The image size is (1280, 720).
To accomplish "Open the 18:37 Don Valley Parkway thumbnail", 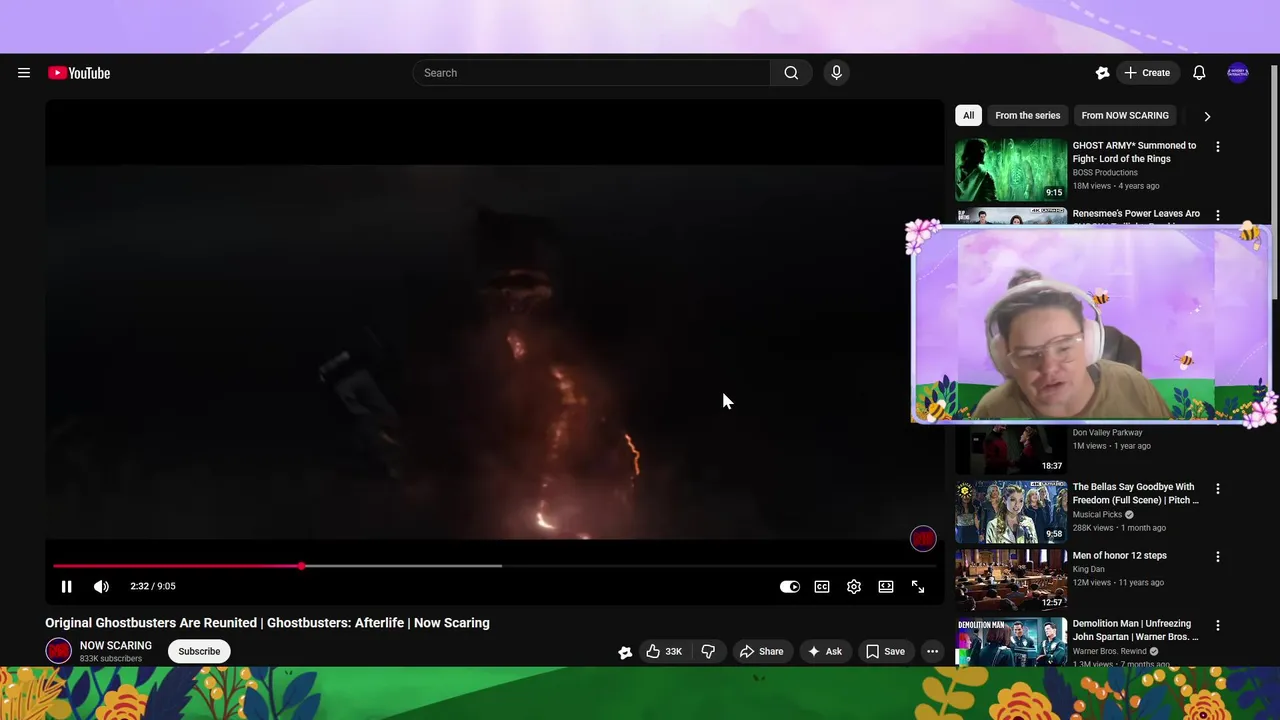I will tap(1011, 449).
